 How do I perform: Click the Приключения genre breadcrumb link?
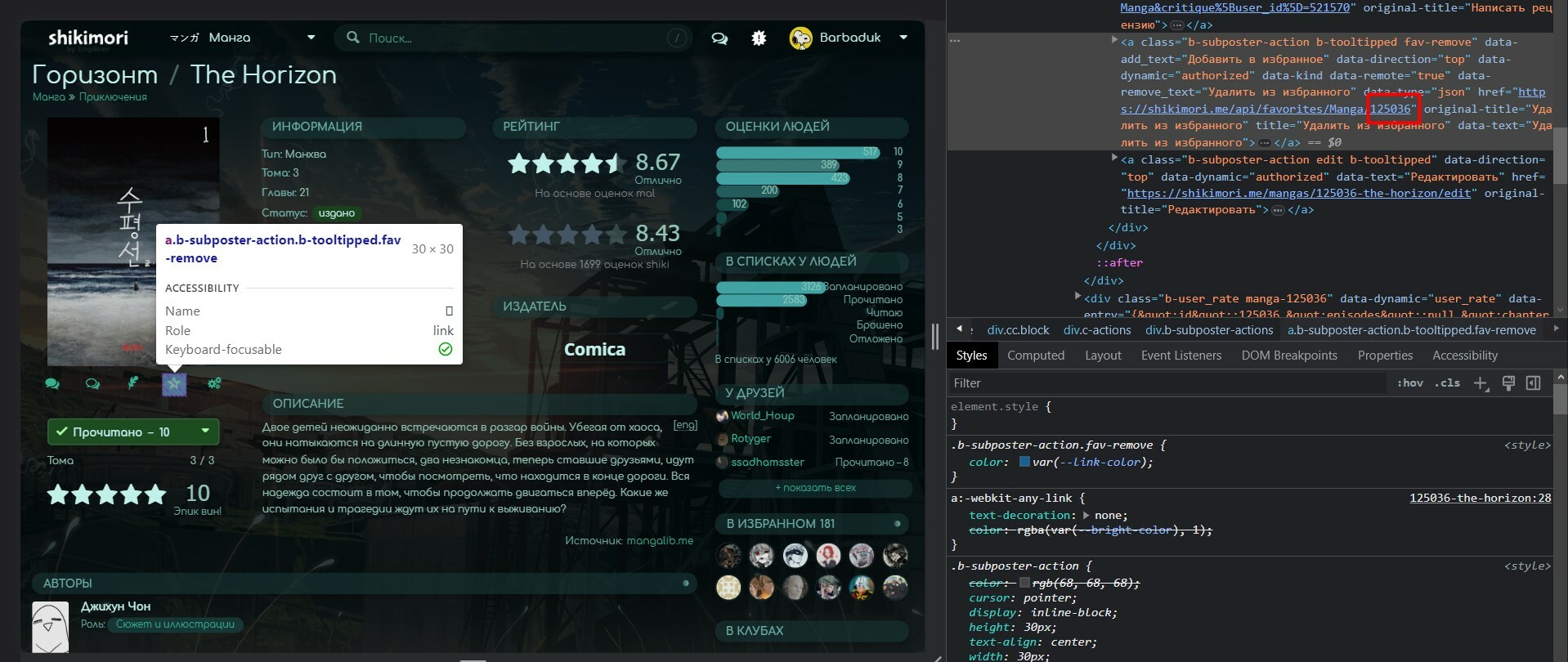(x=113, y=97)
